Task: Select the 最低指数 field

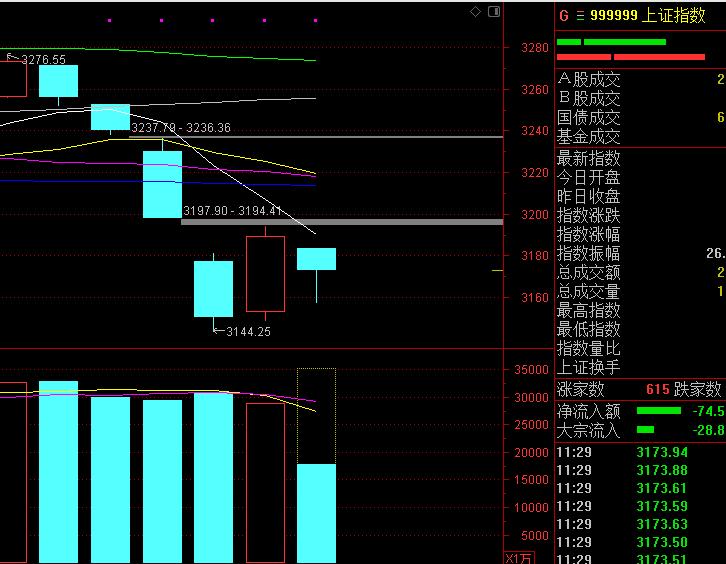Action: tap(640, 329)
